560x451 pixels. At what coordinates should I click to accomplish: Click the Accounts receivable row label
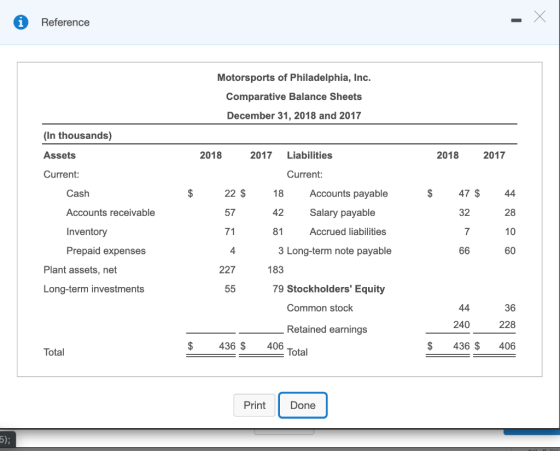111,213
